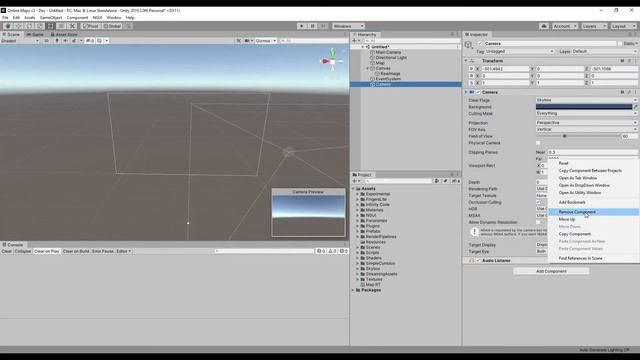
Task: Toggle Pivot handle position button
Action: point(91,26)
